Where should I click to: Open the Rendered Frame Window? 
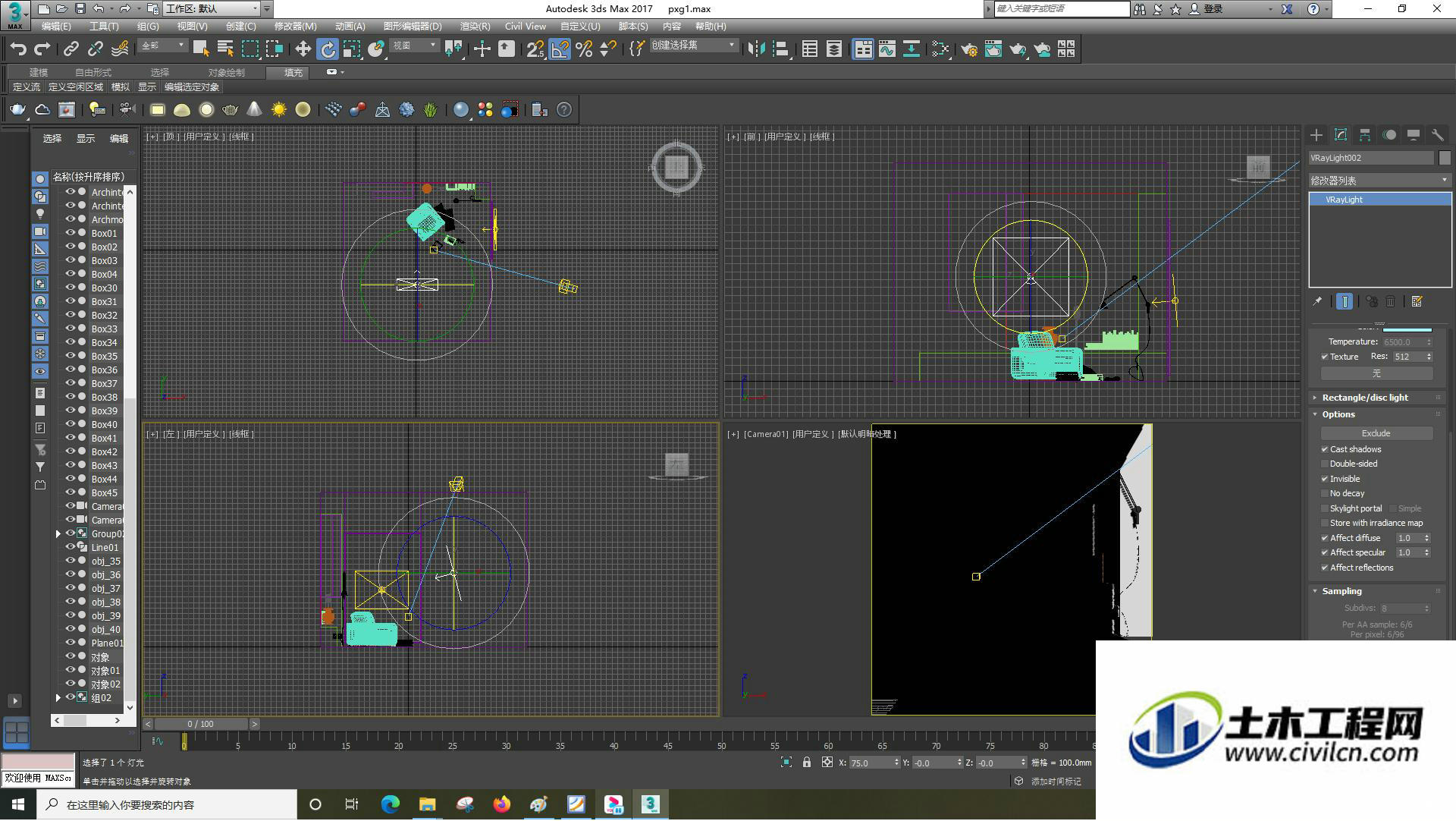[x=993, y=49]
